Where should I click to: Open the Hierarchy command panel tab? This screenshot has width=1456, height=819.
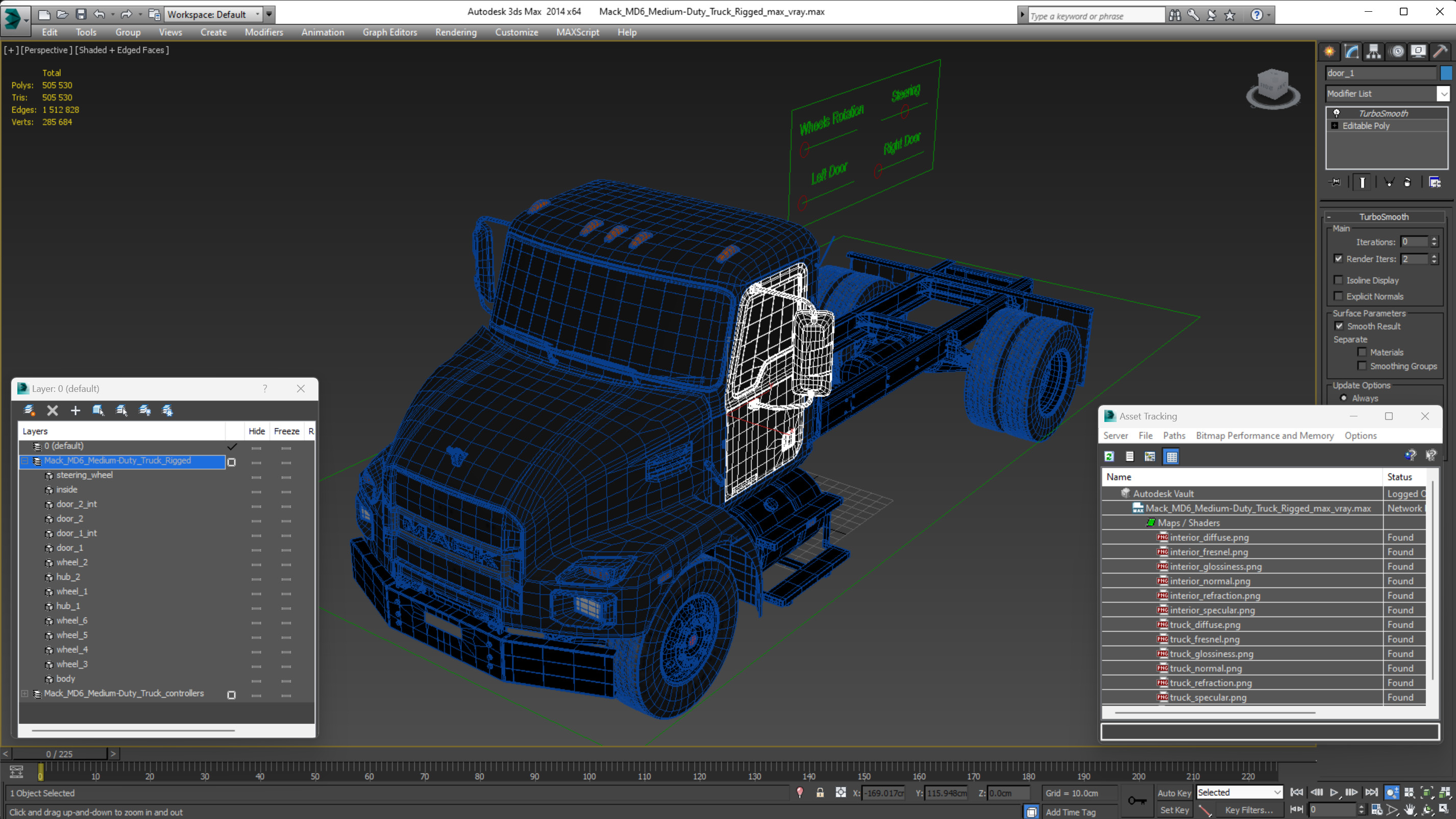[1373, 52]
